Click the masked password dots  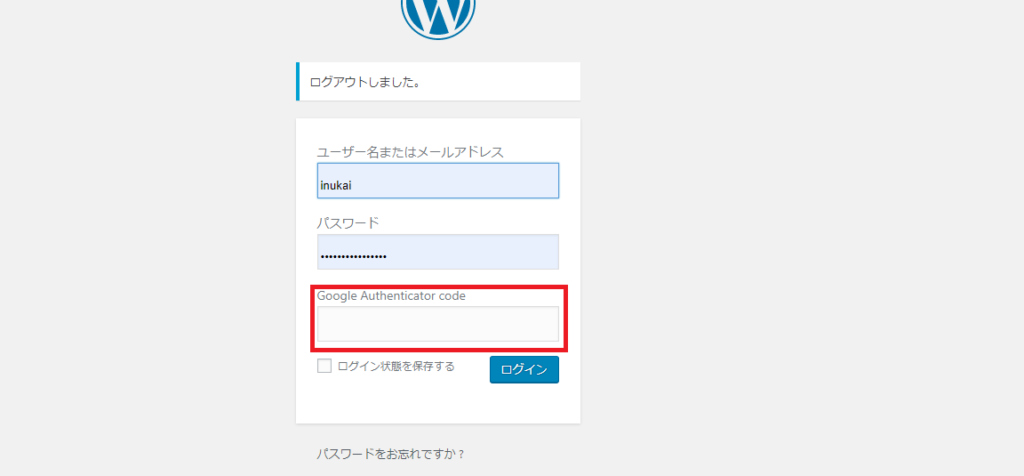click(x=354, y=257)
